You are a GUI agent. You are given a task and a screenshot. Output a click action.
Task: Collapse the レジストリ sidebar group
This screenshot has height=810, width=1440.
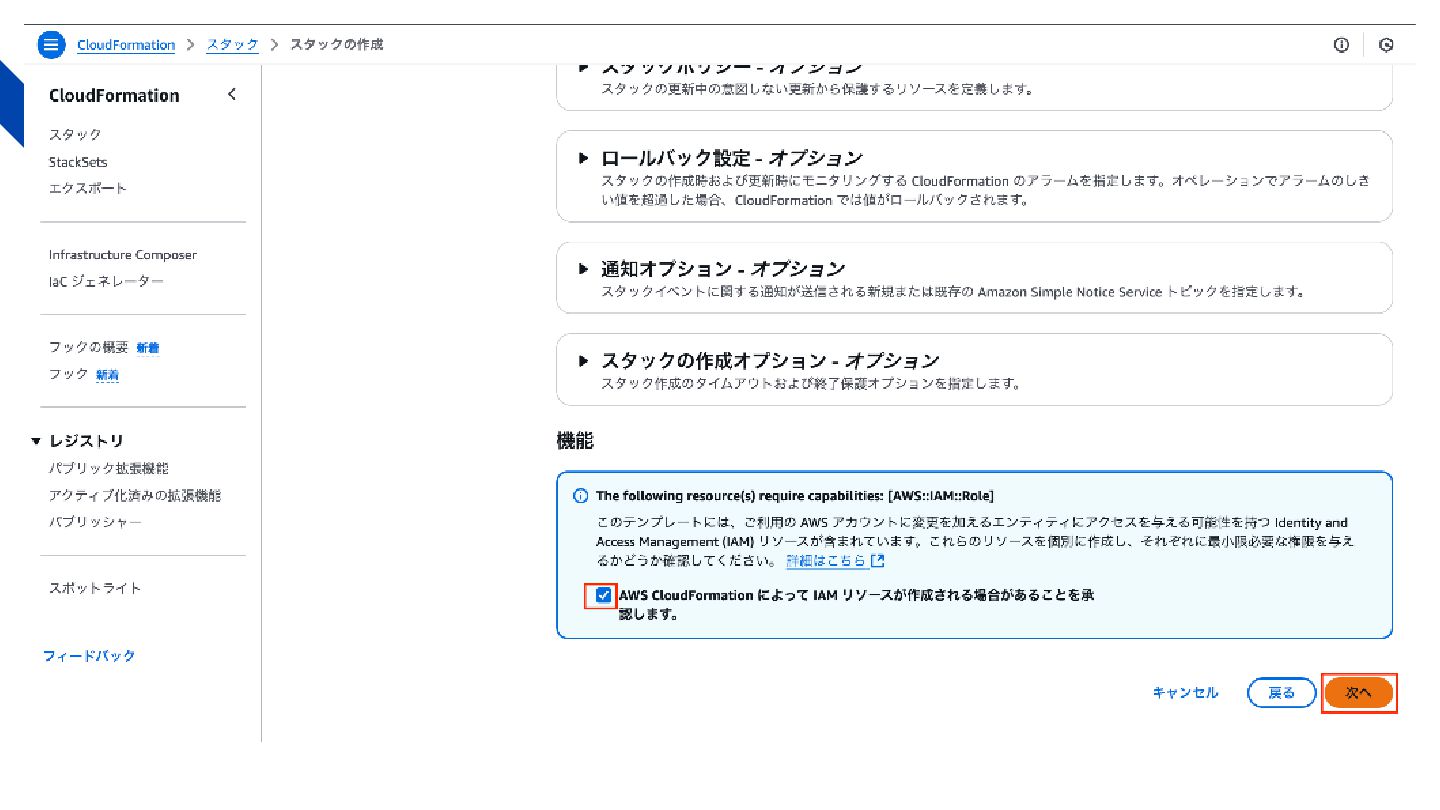[x=37, y=441]
